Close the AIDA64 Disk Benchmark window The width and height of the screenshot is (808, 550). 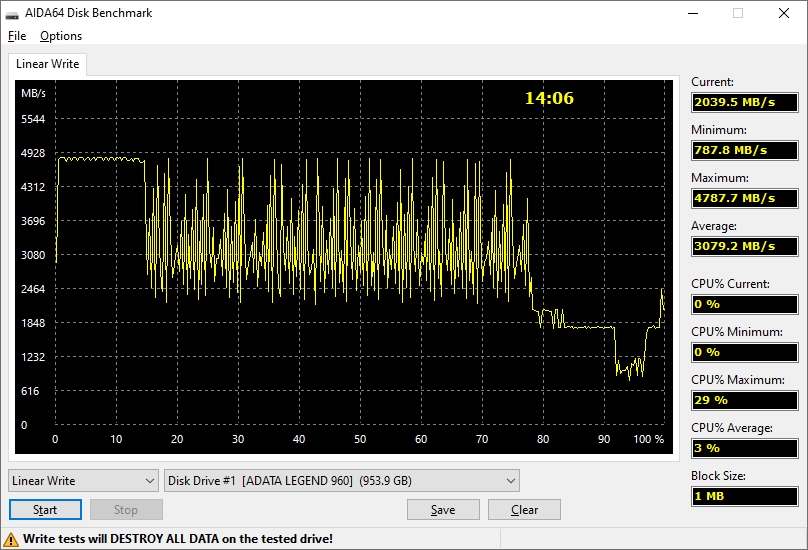click(784, 13)
